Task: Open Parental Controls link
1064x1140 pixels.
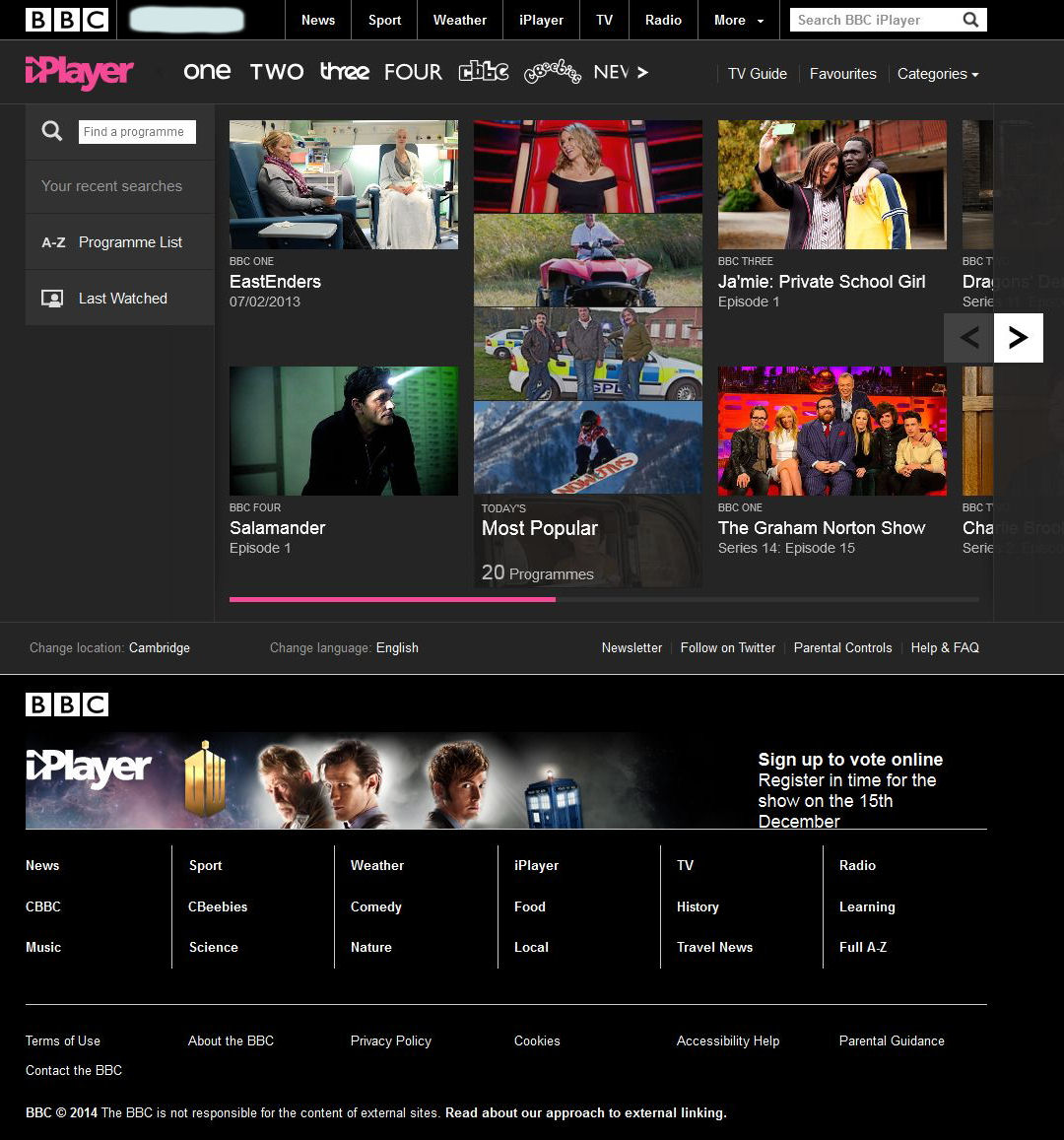Action: (842, 647)
